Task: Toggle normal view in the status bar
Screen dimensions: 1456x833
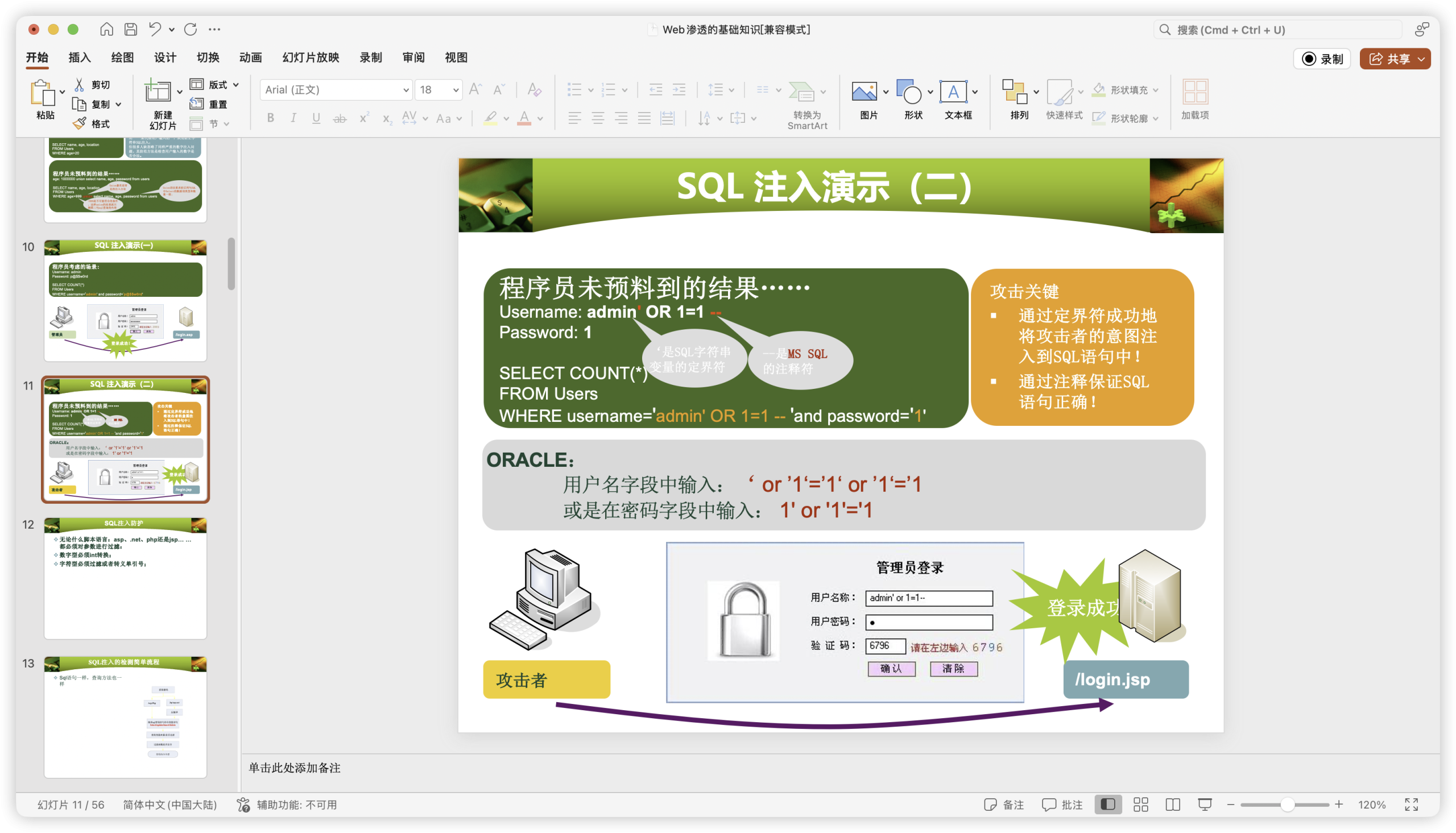Action: point(1108,805)
